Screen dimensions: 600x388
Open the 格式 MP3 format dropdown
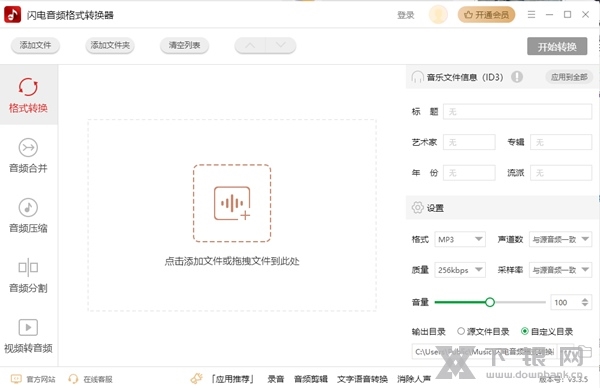click(x=460, y=239)
